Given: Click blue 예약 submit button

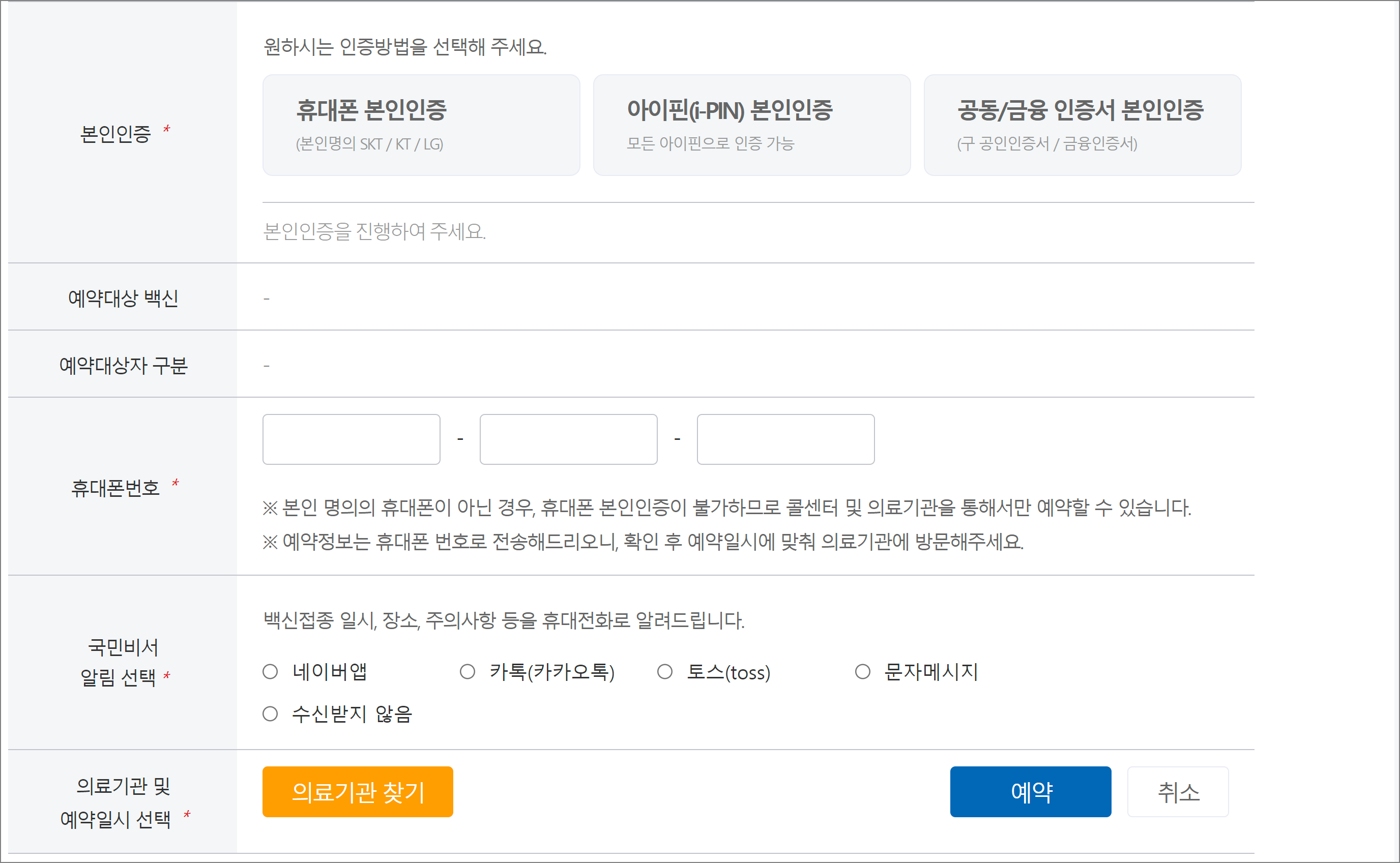Looking at the screenshot, I should (1030, 792).
